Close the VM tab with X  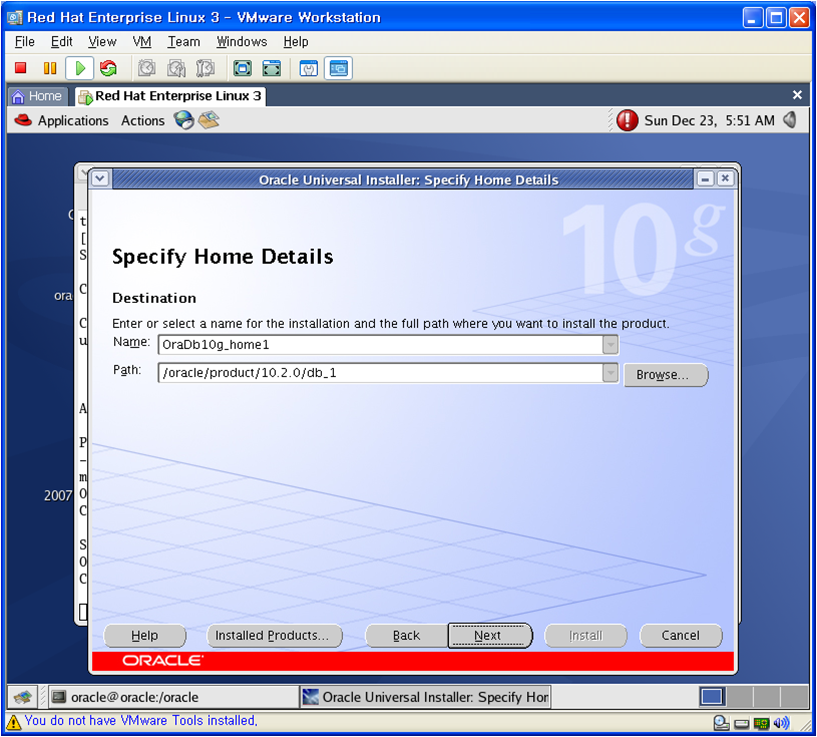[x=797, y=95]
